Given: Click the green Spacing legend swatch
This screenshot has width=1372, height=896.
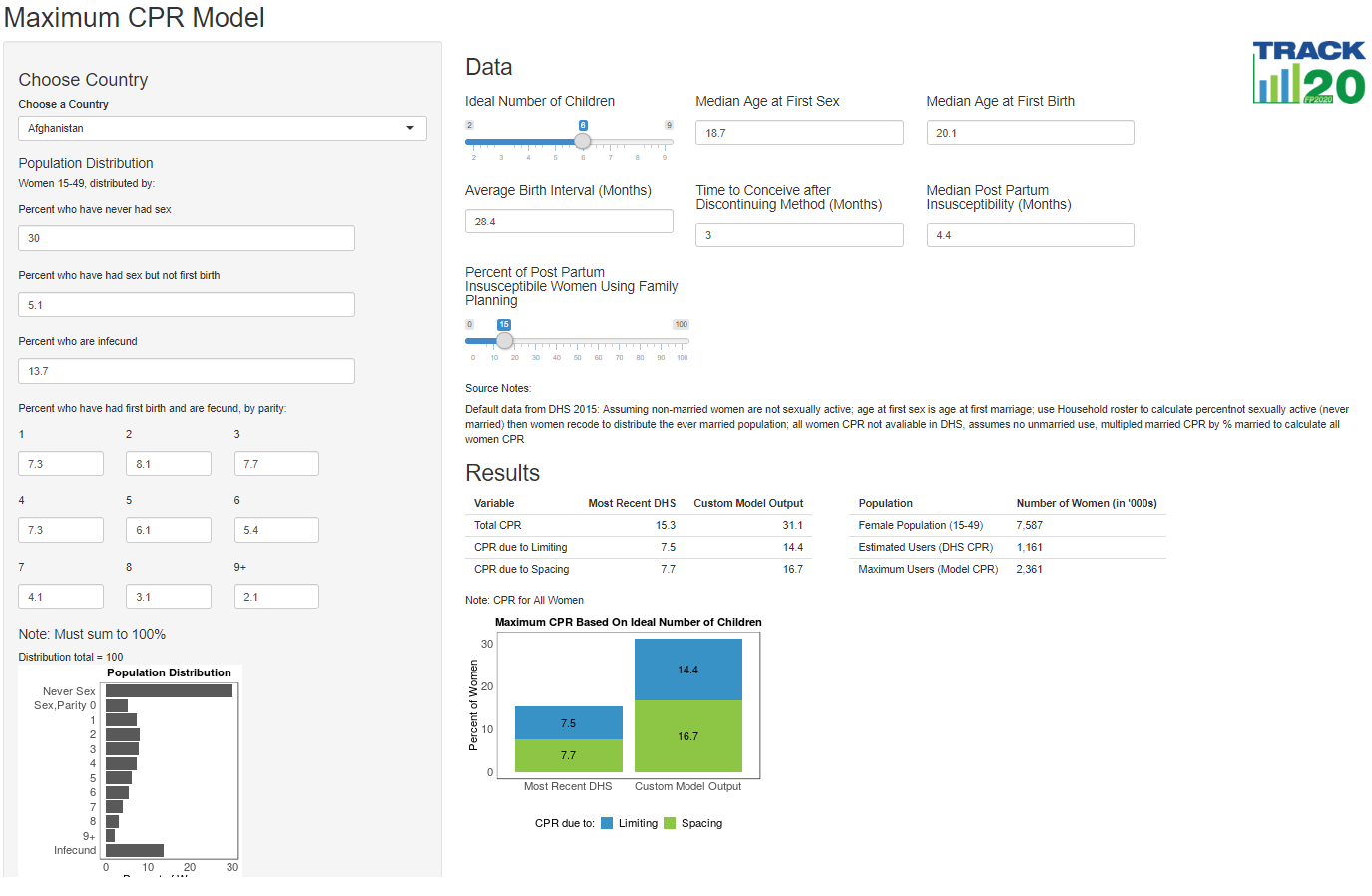Looking at the screenshot, I should 670,824.
